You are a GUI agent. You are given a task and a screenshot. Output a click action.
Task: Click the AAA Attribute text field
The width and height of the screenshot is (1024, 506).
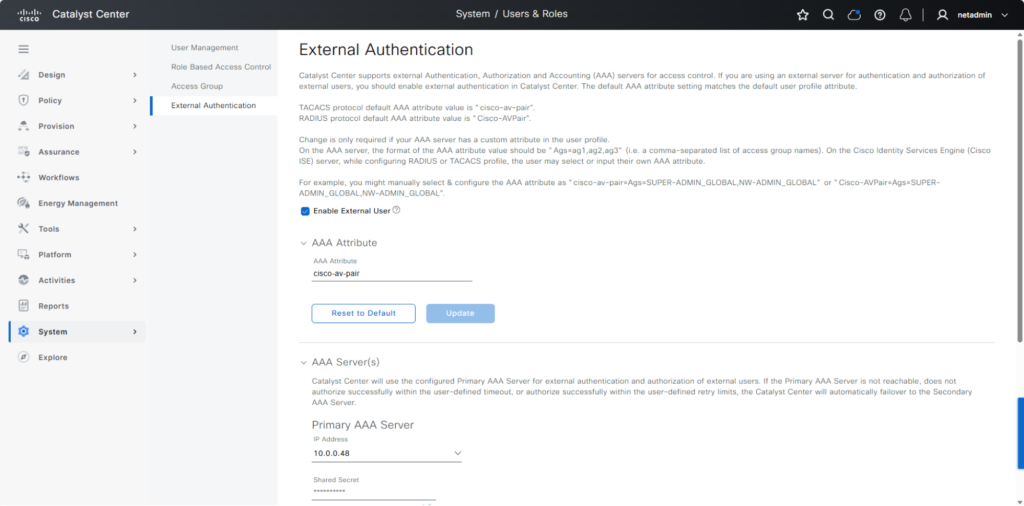(391, 273)
